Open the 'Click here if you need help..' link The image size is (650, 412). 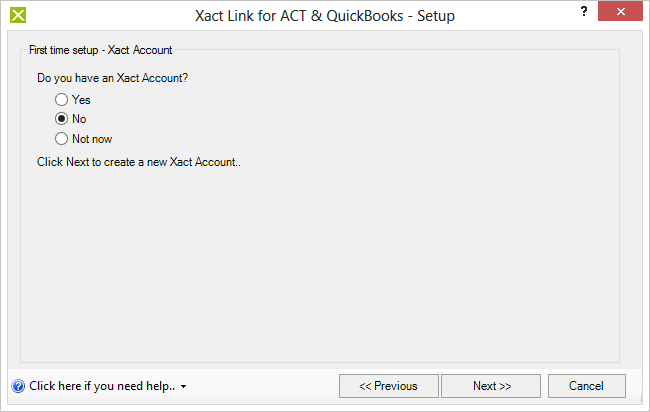point(102,386)
